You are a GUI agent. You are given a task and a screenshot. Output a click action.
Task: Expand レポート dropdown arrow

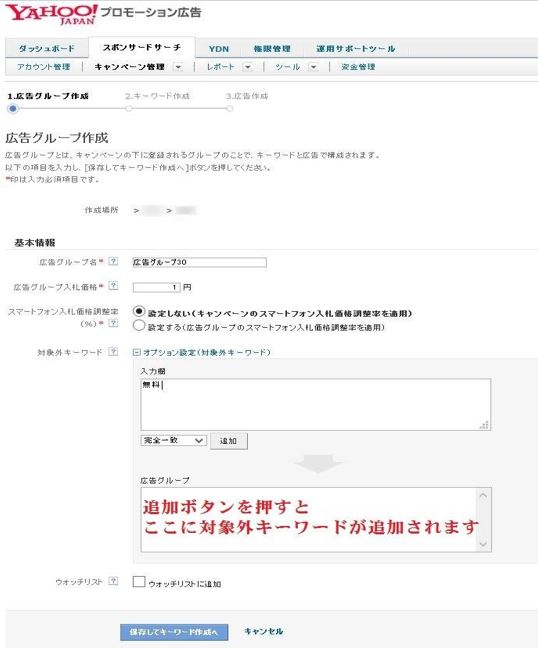click(248, 67)
